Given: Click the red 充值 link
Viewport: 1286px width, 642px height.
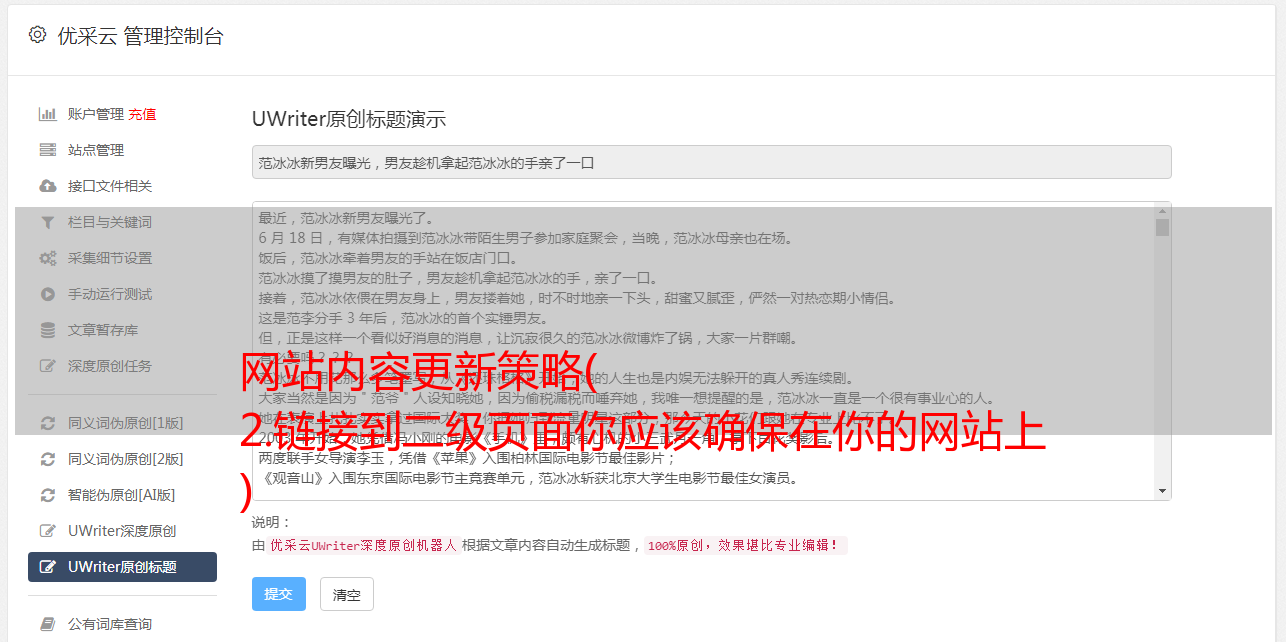Looking at the screenshot, I should tap(142, 114).
